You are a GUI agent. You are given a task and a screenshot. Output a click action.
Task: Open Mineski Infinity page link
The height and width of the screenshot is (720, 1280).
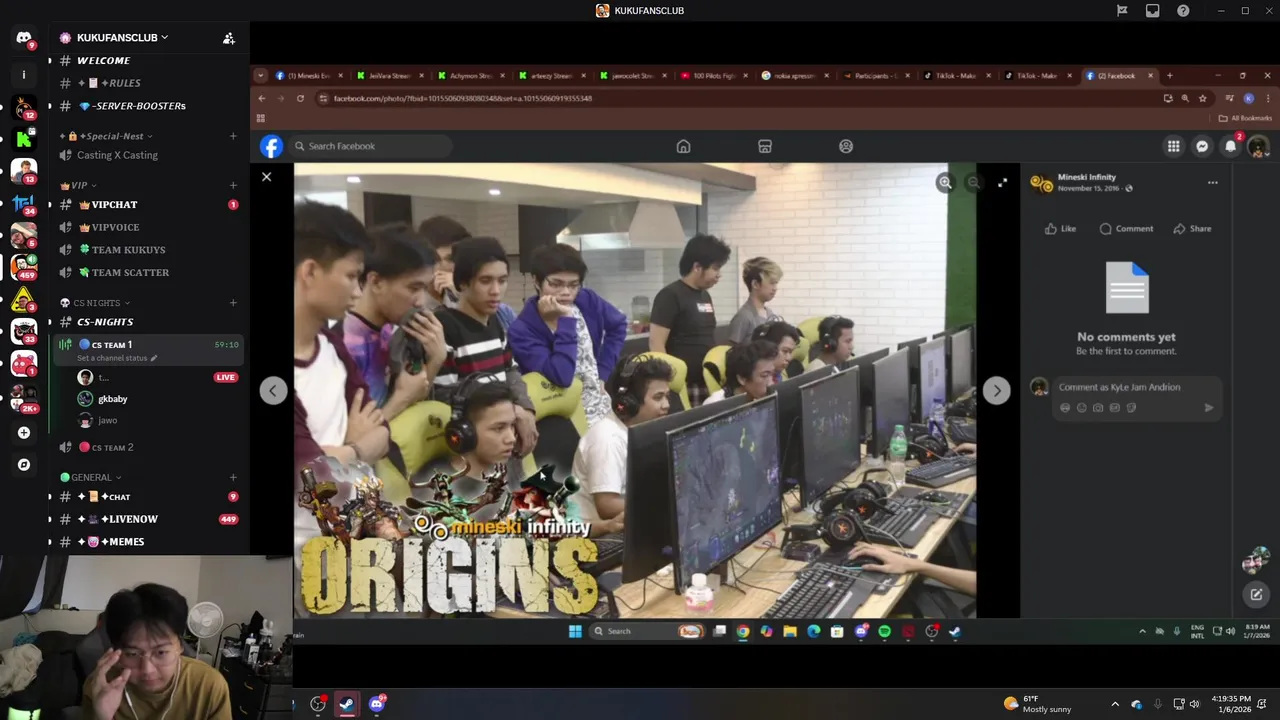click(1086, 177)
